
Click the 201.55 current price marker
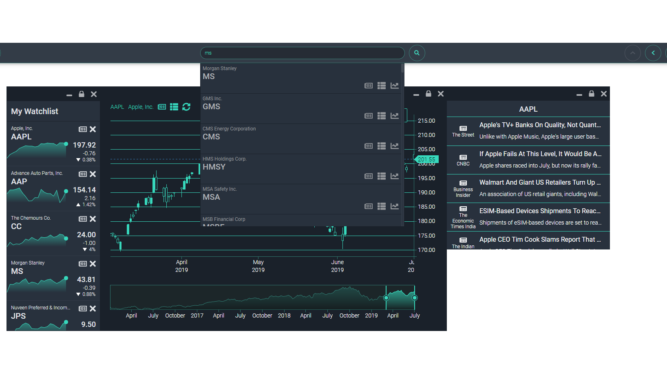(x=426, y=159)
